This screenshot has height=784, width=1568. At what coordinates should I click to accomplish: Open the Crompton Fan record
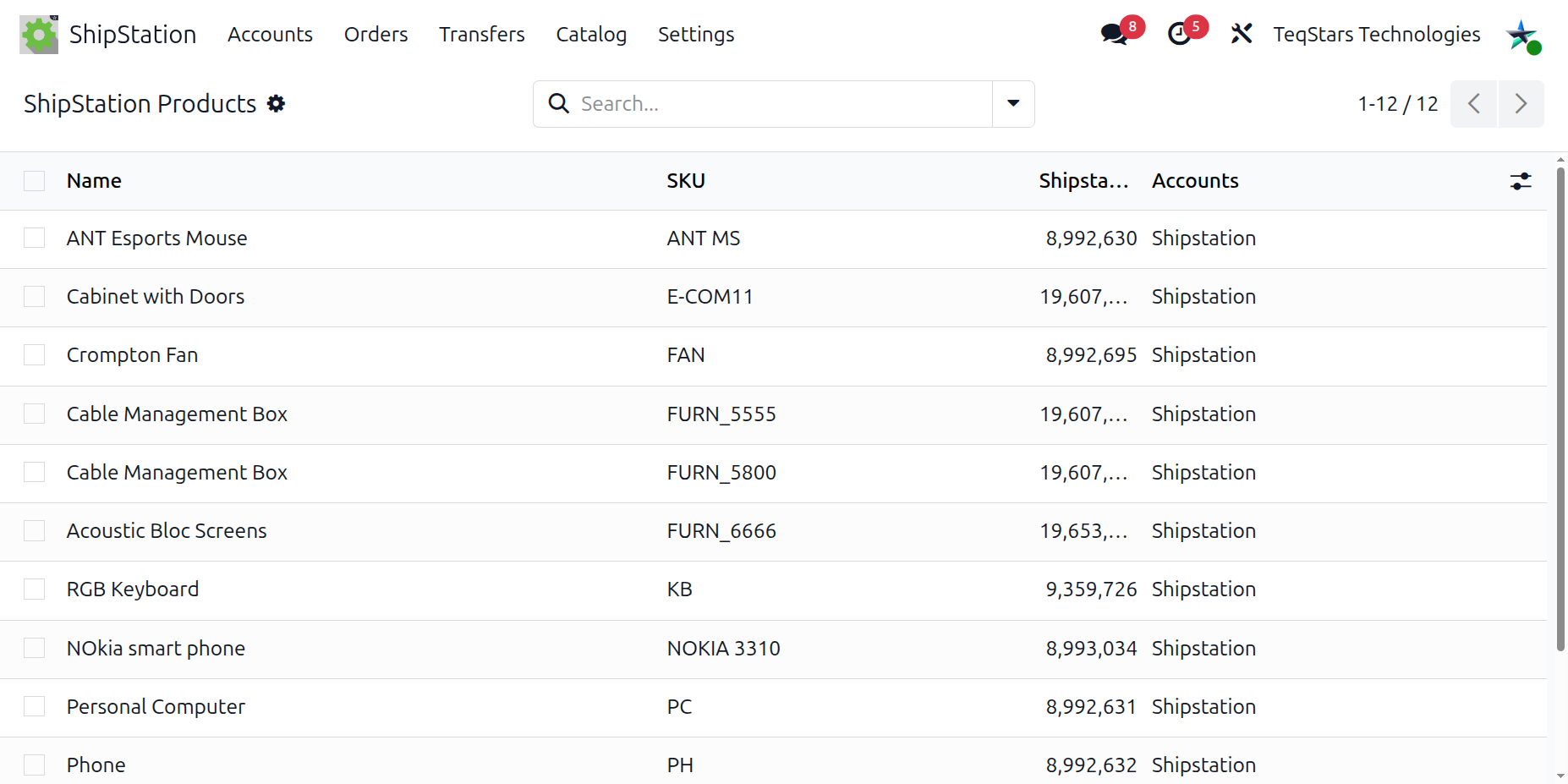132,355
